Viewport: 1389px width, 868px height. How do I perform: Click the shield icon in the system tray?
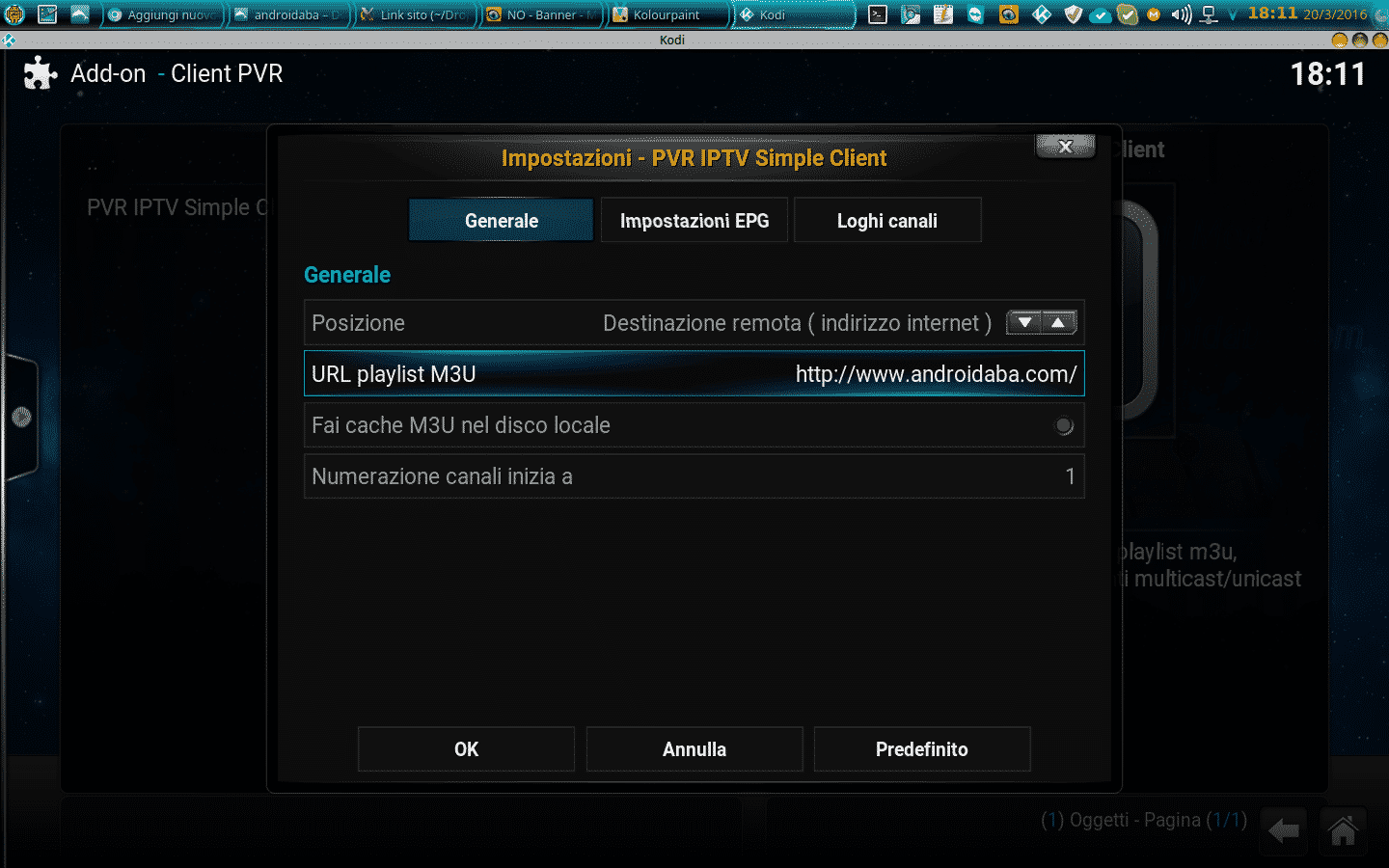pyautogui.click(x=1074, y=14)
